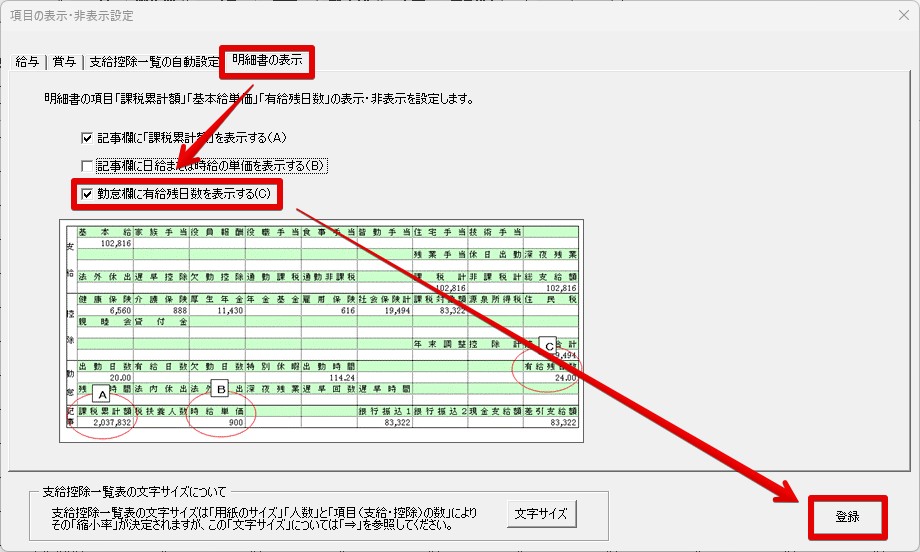Enable 日給または時給の単価を表示する(B) checkbox

(87, 165)
